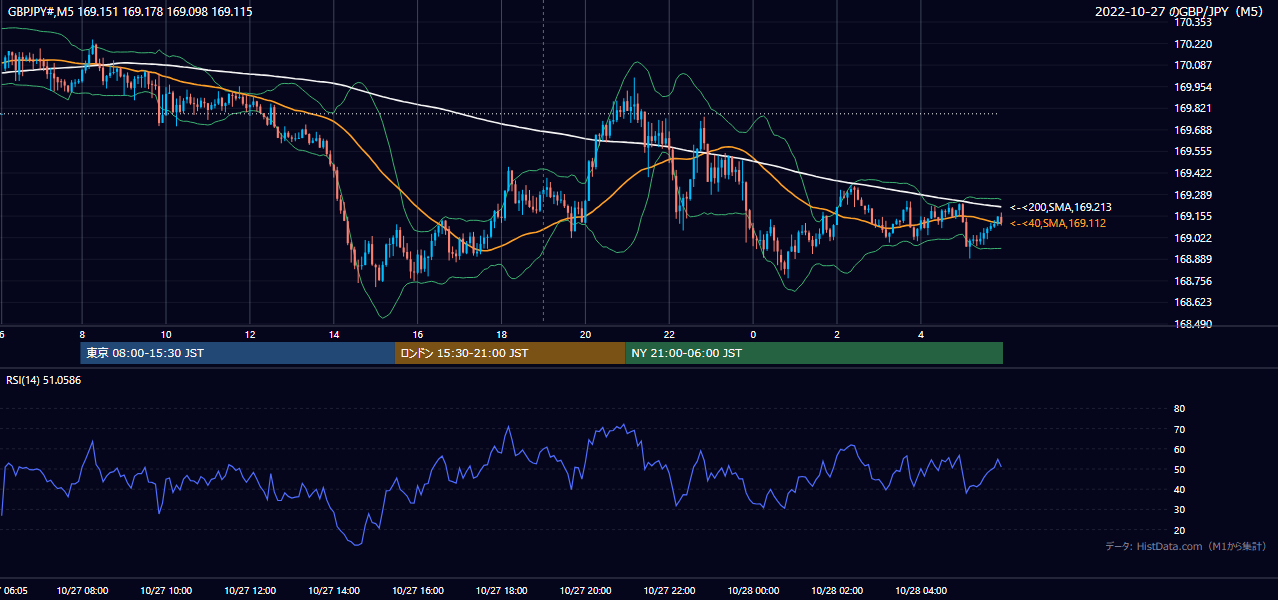Click price axis value 169.688
The image size is (1278, 600).
1193,130
